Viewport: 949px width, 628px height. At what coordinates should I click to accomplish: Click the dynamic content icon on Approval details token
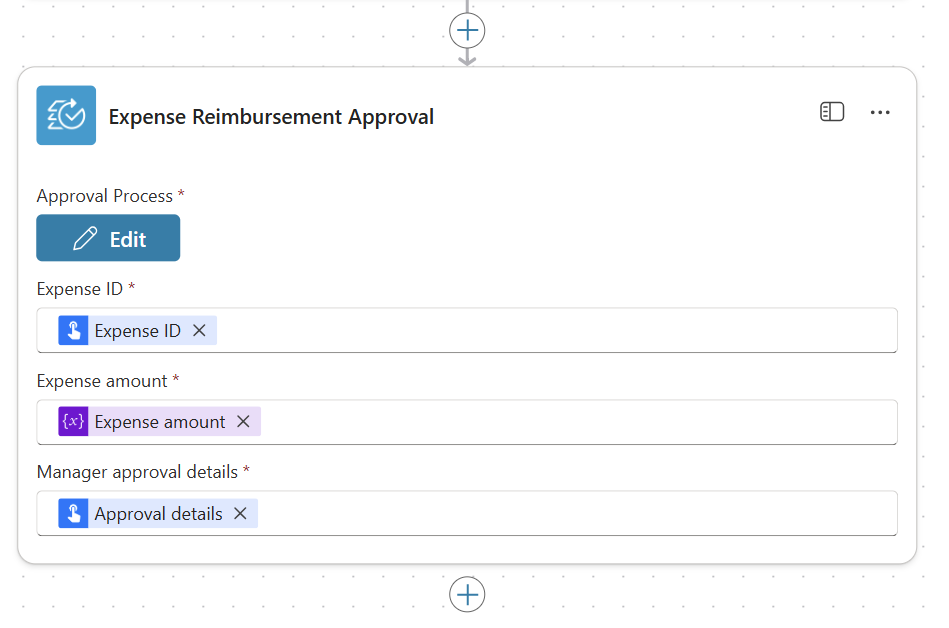click(73, 513)
